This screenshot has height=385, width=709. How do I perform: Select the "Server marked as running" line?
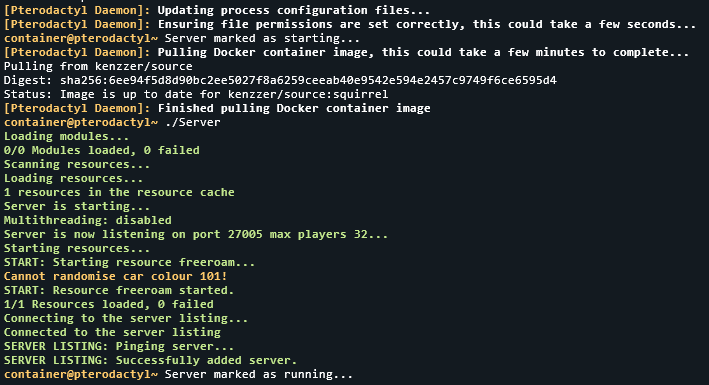click(x=178, y=375)
